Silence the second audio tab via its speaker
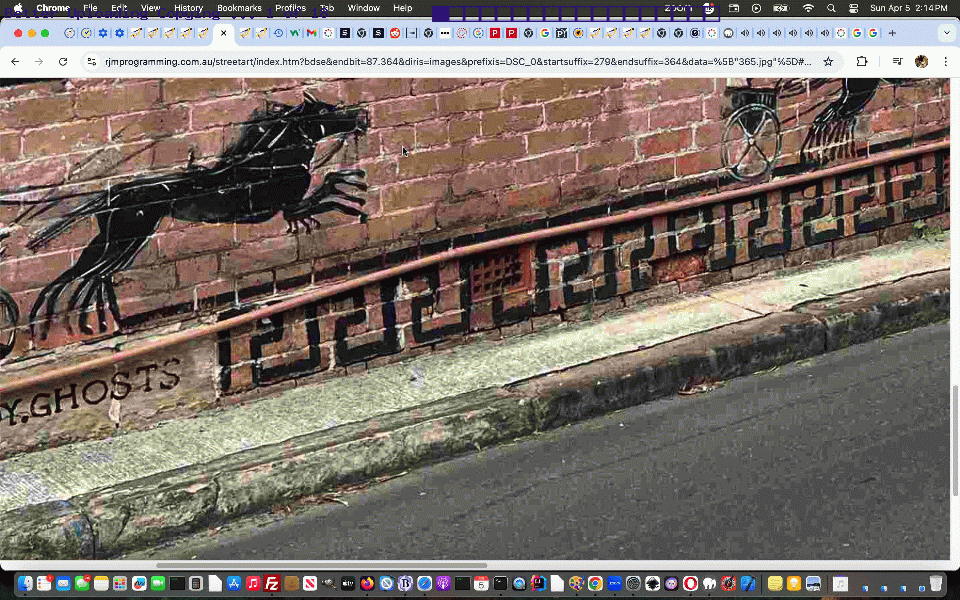The width and height of the screenshot is (960, 600). pyautogui.click(x=762, y=32)
